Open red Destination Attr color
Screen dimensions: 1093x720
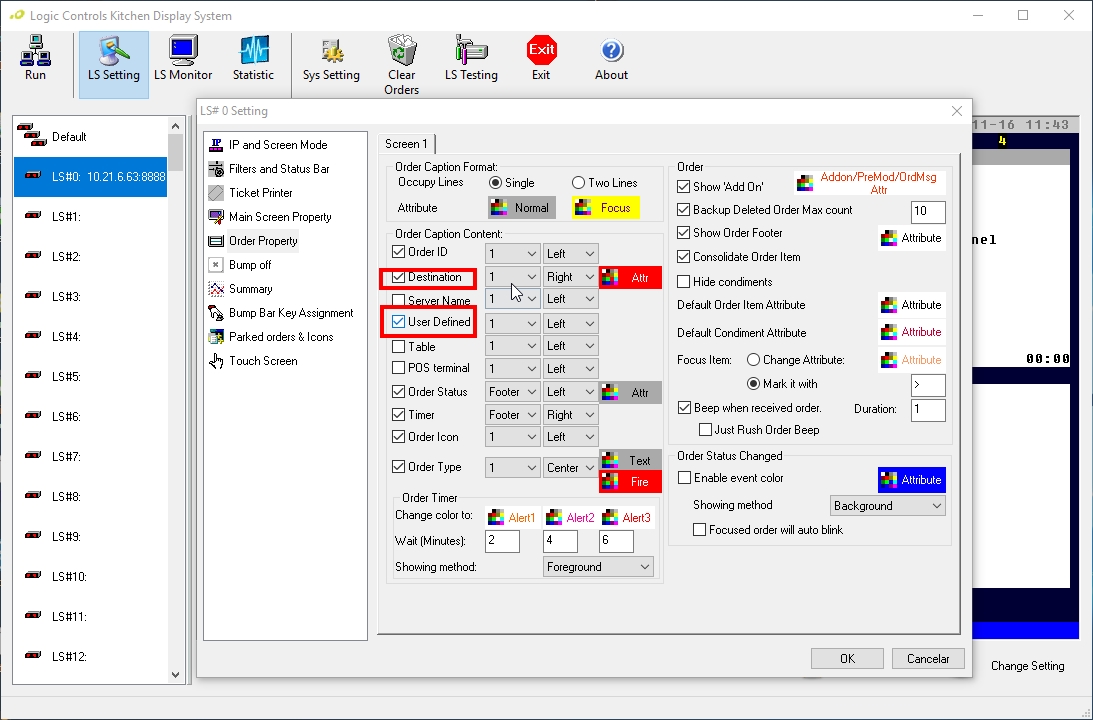(630, 277)
